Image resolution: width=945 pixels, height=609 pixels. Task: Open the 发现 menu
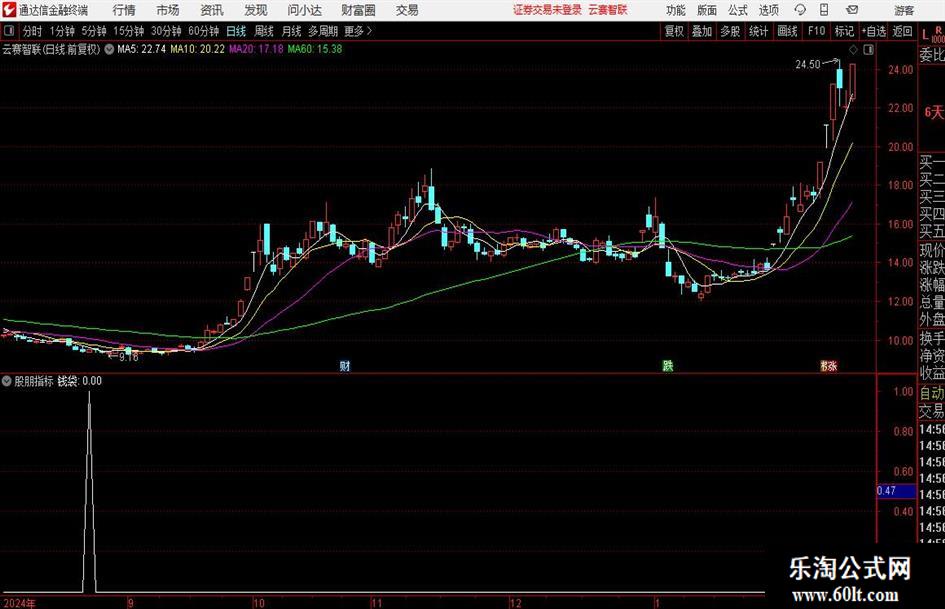coord(256,10)
